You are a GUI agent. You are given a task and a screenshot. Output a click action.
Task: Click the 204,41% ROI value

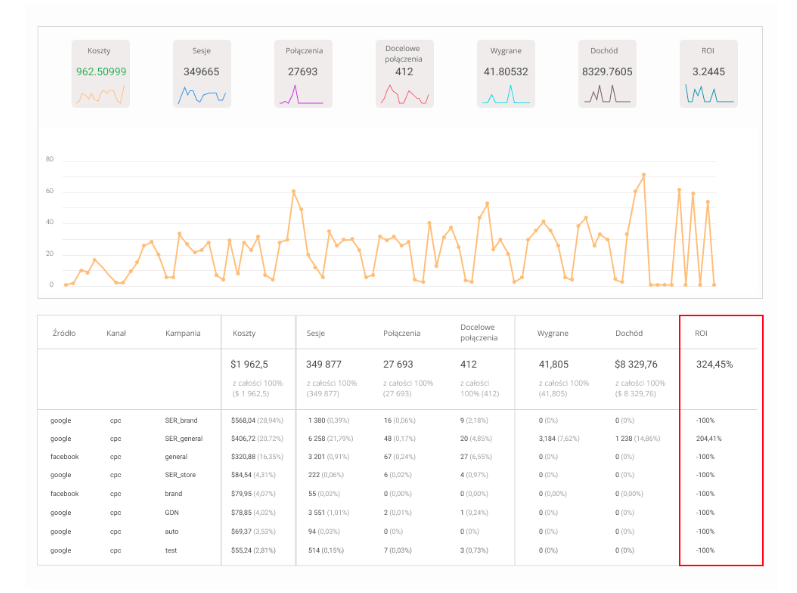(x=709, y=439)
